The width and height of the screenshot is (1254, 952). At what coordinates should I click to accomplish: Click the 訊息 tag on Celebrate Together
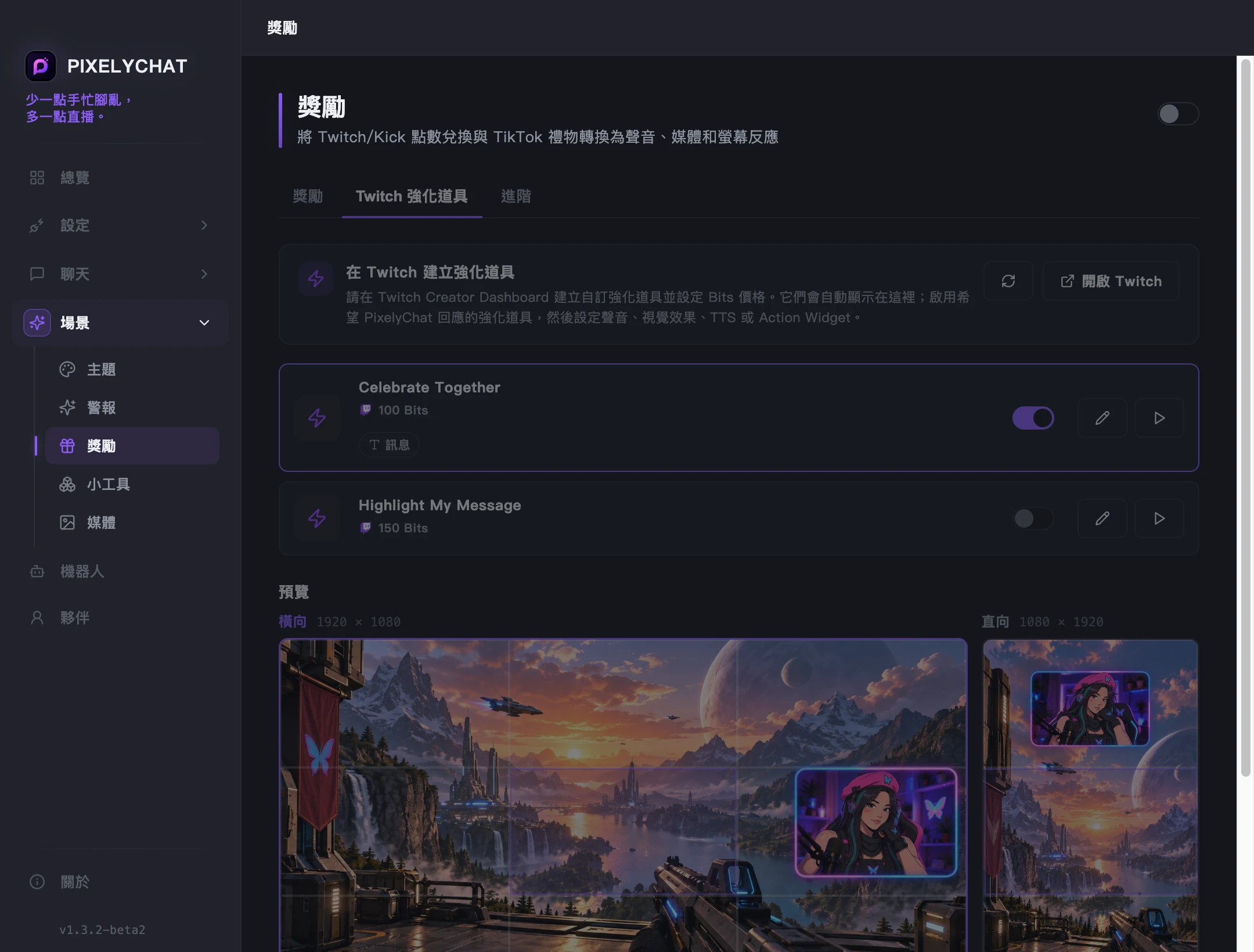(390, 445)
